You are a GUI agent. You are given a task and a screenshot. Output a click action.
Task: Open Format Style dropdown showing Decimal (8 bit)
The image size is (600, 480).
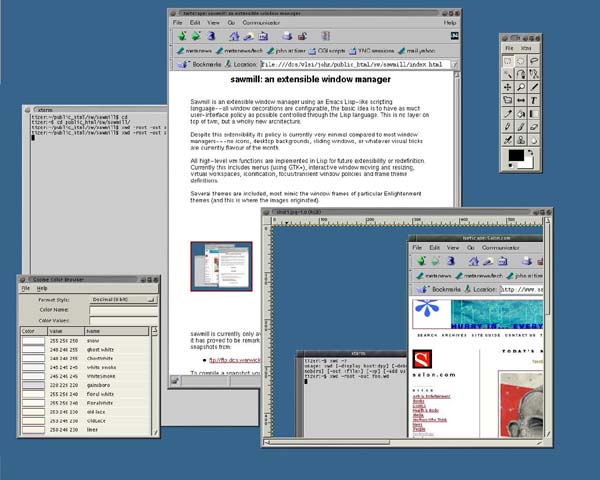point(123,300)
